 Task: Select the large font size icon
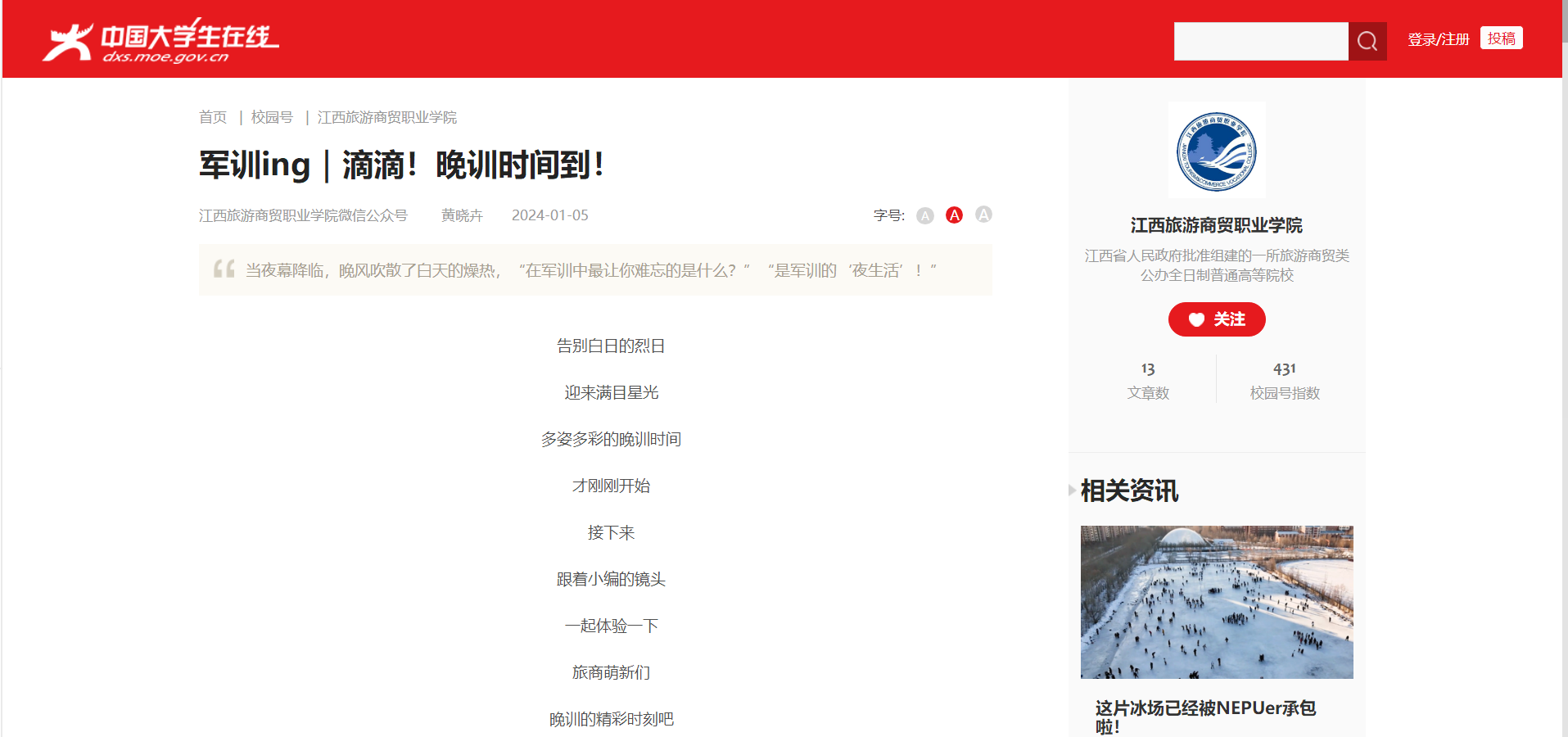(983, 215)
